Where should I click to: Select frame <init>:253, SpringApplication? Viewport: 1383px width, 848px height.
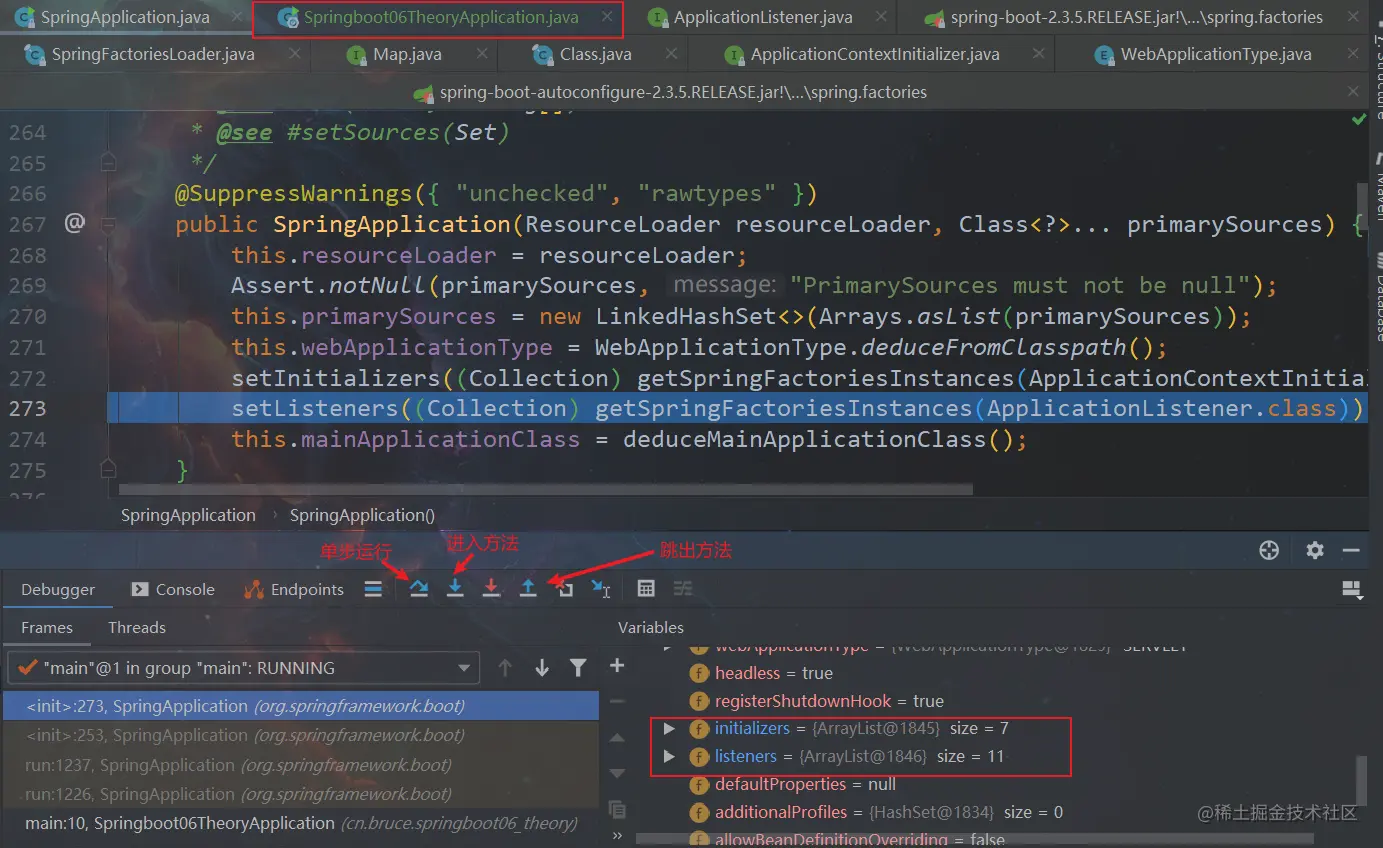[x=301, y=735]
